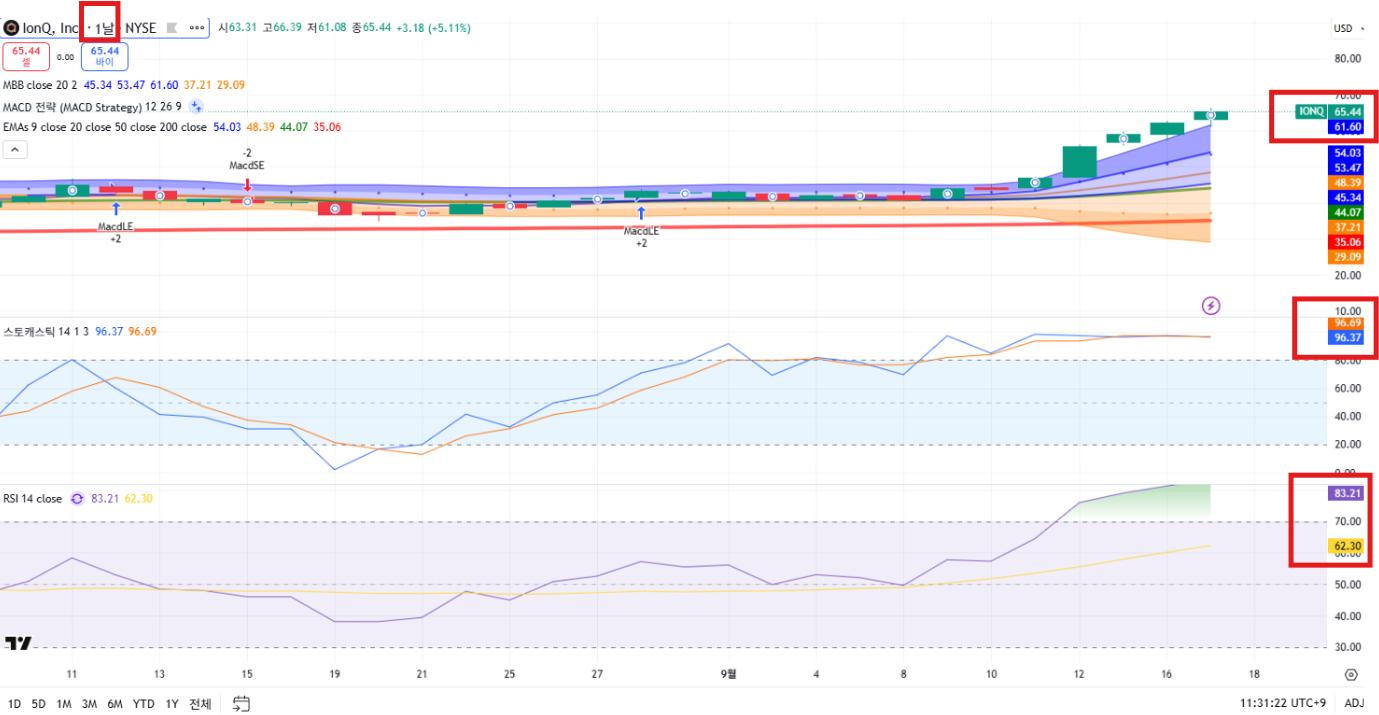The image size is (1379, 715).
Task: Click the red 65.44 셀 sell button
Action: tap(26, 56)
